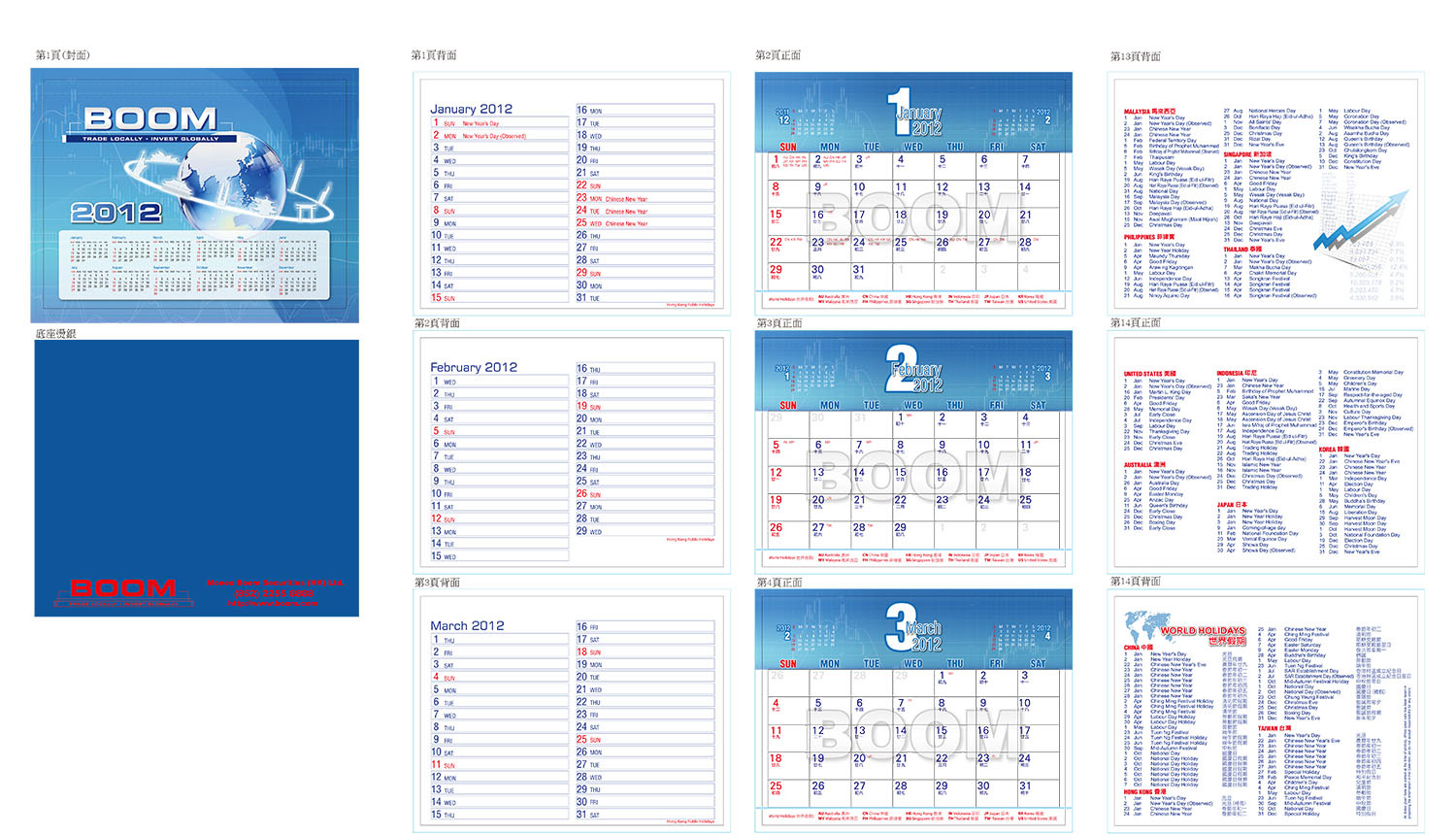Image resolution: width=1456 pixels, height=835 pixels.
Task: Click the 'MALAYSIA' section heading
Action: tap(1150, 112)
